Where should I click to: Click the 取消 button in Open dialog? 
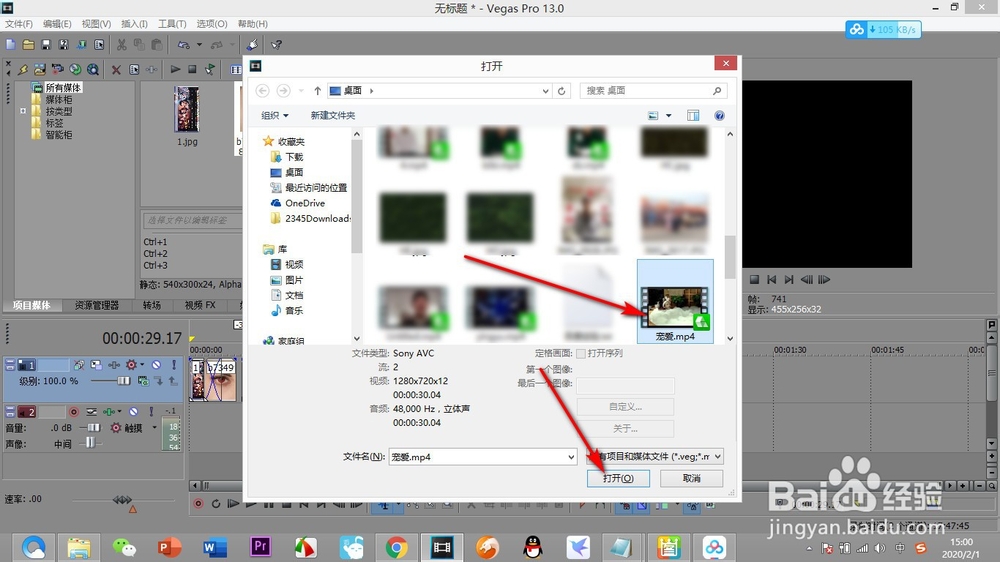(691, 478)
